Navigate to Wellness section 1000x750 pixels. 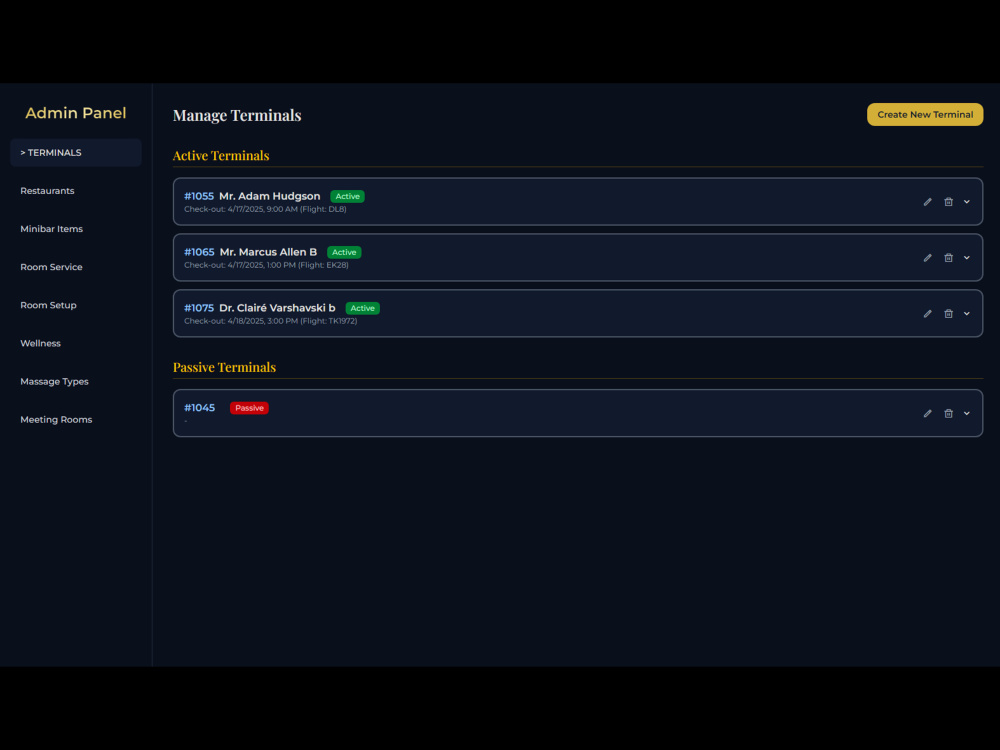coord(40,344)
